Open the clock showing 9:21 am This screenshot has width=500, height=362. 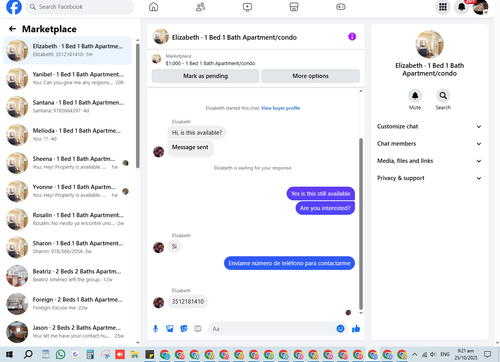click(x=465, y=354)
